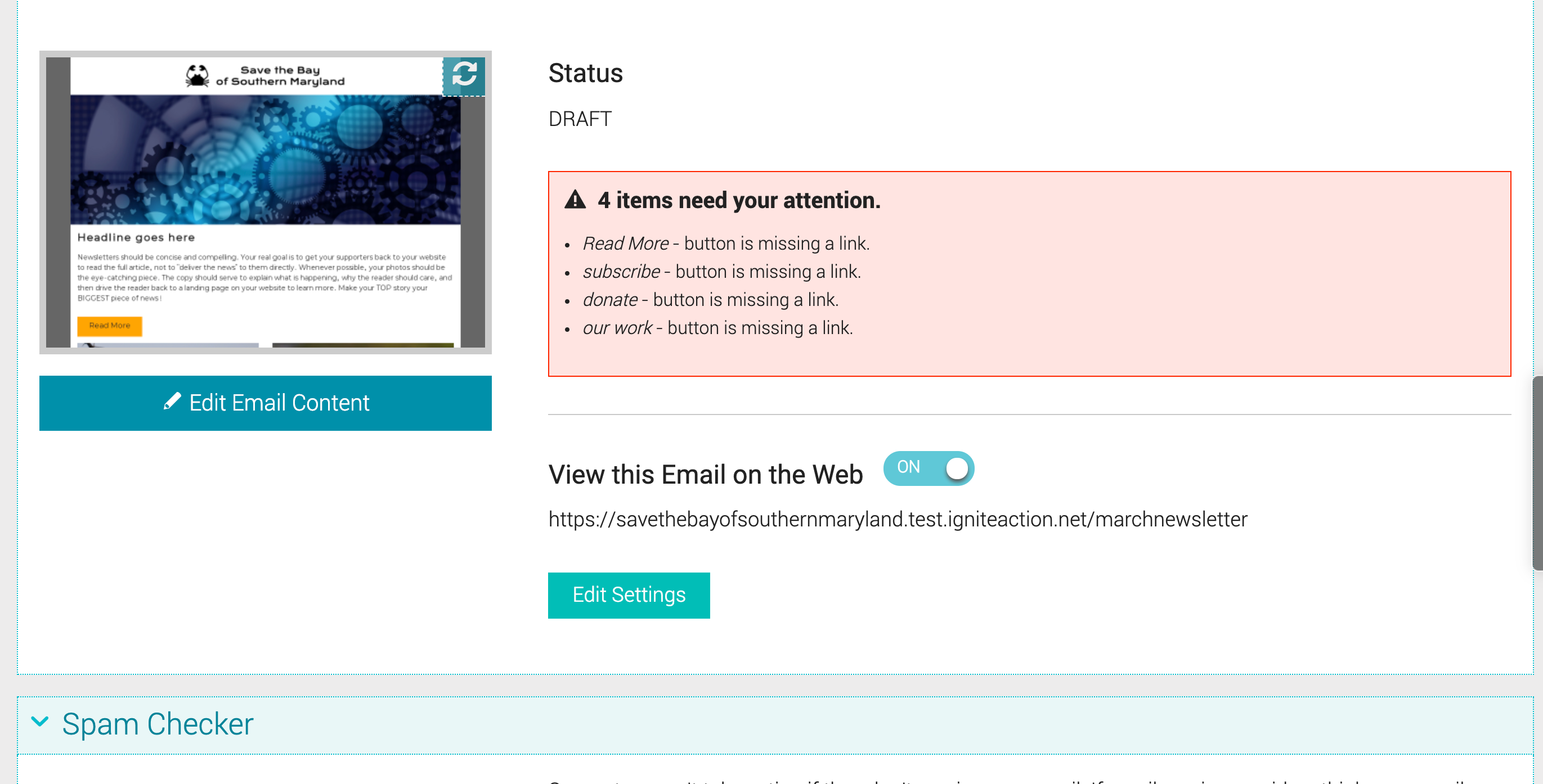Toggle View this Email on the Web switch
The height and width of the screenshot is (784, 1543).
(x=929, y=468)
